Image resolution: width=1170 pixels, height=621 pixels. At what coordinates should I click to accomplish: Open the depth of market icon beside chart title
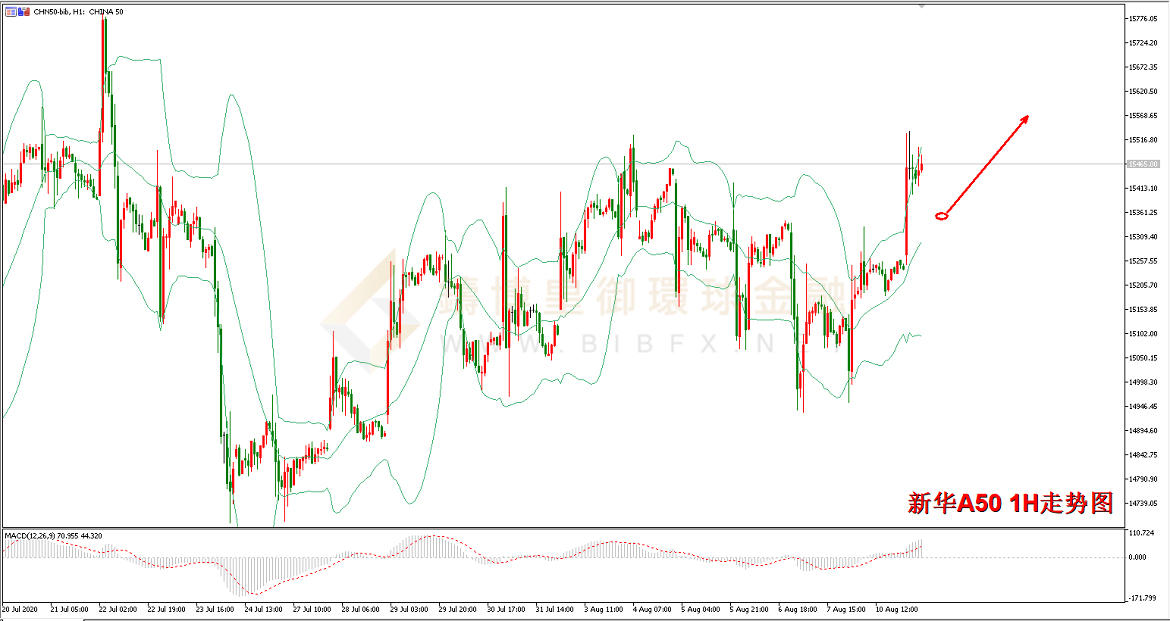pos(24,10)
